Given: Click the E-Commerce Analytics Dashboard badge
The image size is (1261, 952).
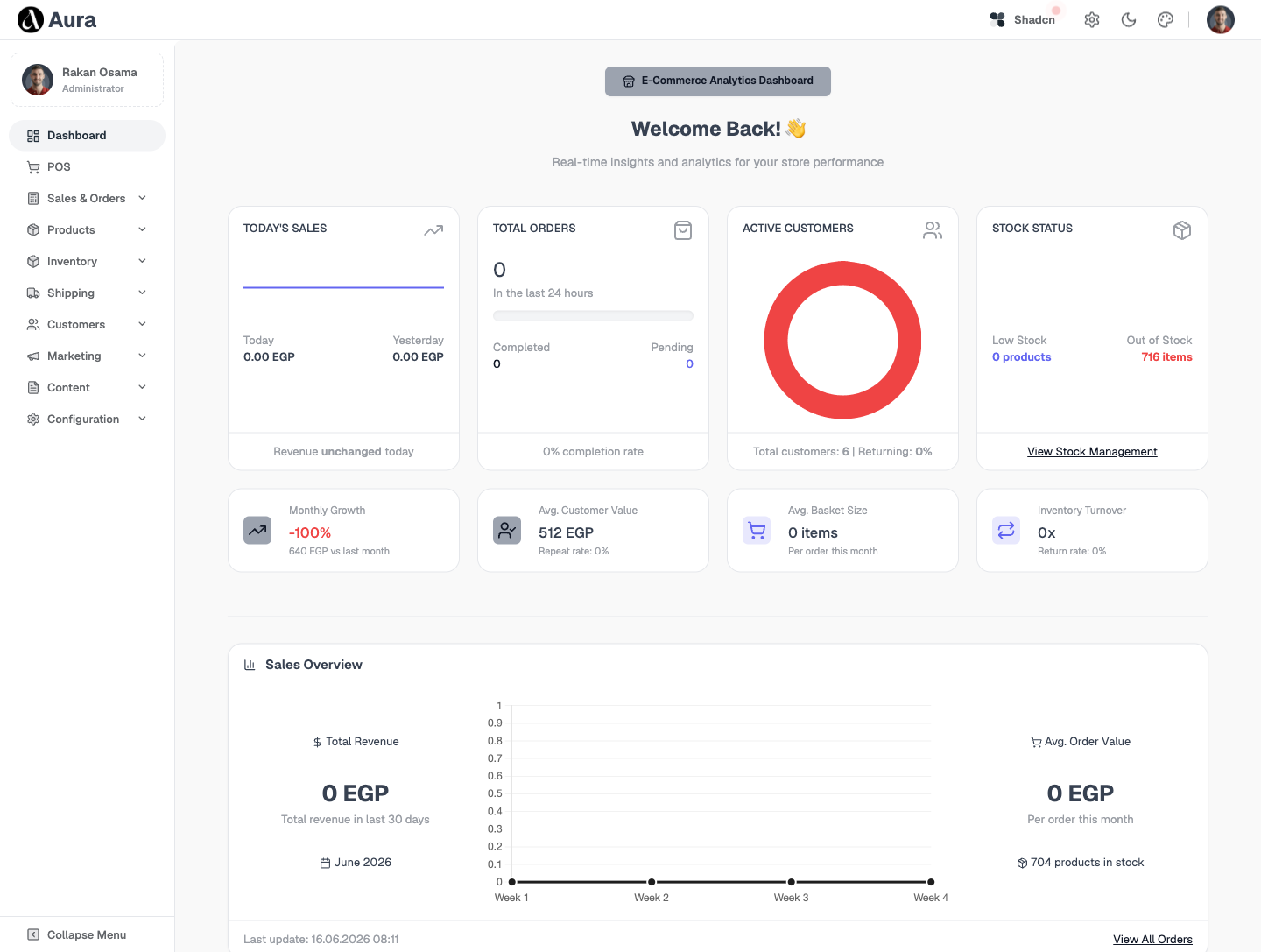Looking at the screenshot, I should point(718,81).
